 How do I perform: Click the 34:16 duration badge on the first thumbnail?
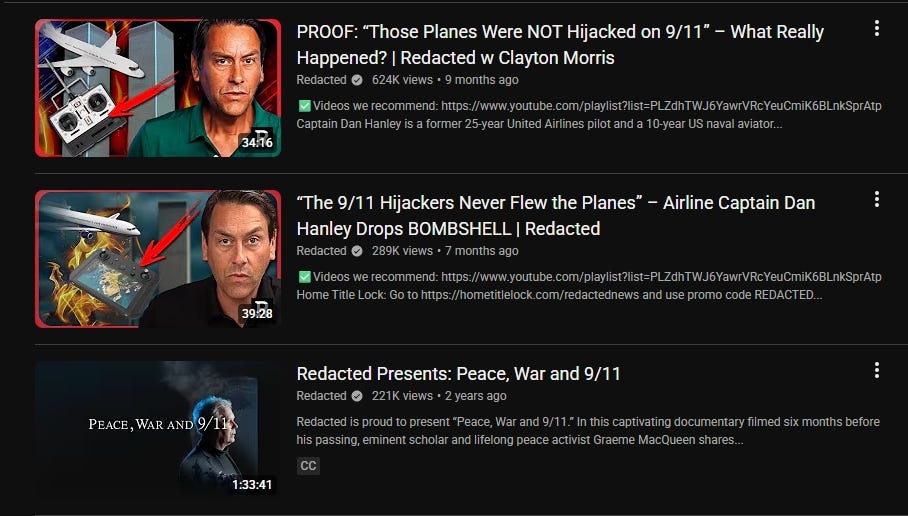[x=257, y=142]
